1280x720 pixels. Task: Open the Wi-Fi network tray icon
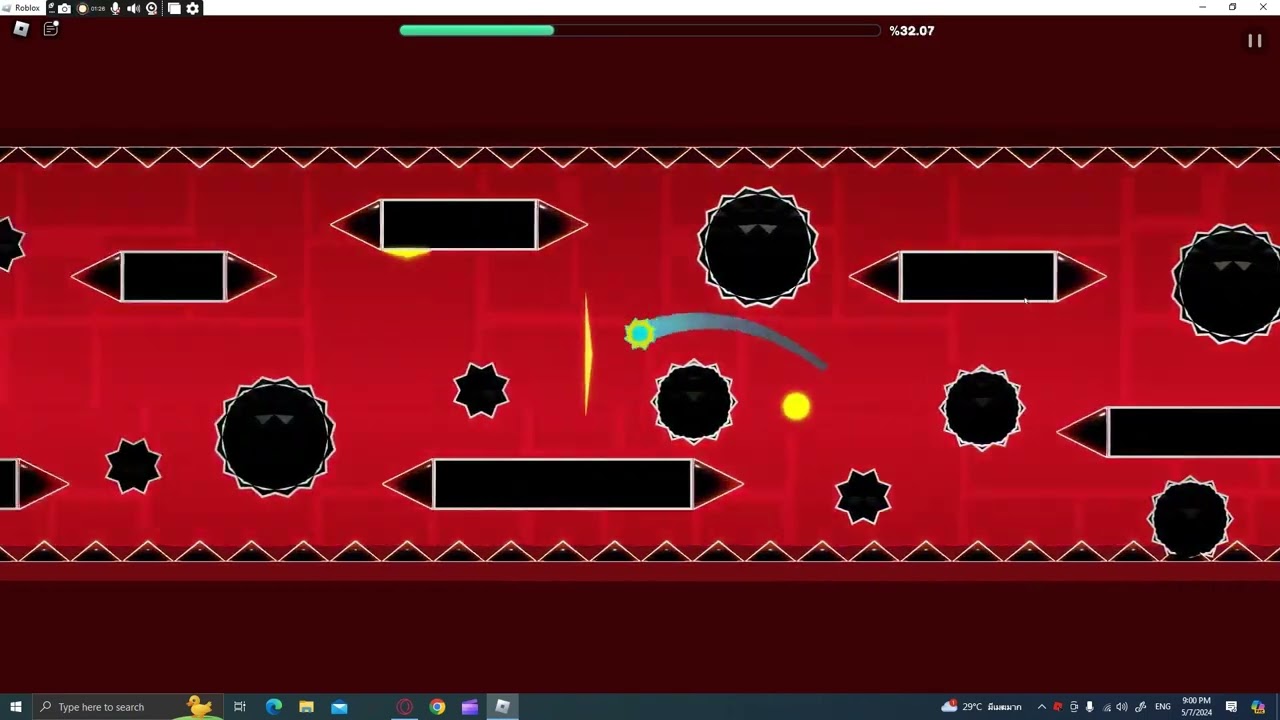pyautogui.click(x=1105, y=707)
